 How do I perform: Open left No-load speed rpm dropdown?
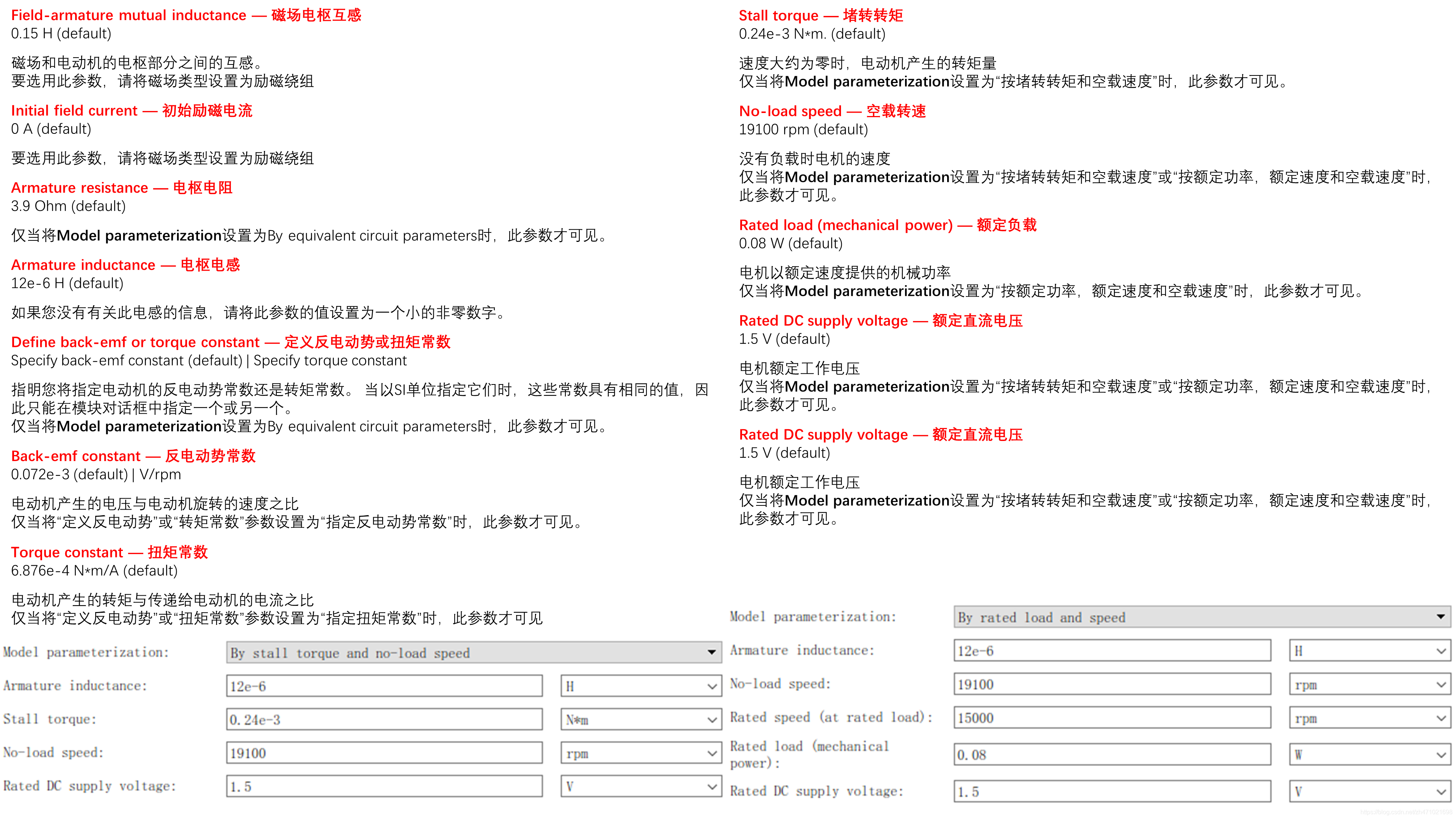(x=641, y=753)
